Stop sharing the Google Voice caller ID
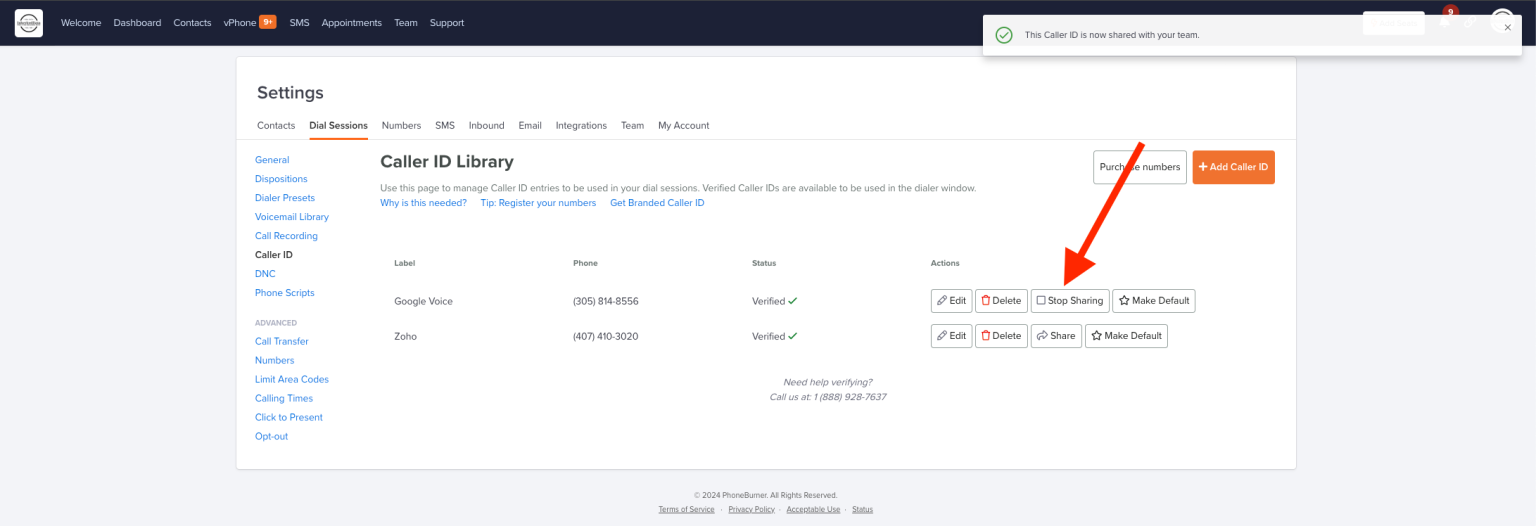Screen dimensions: 1536x526 (1070, 301)
